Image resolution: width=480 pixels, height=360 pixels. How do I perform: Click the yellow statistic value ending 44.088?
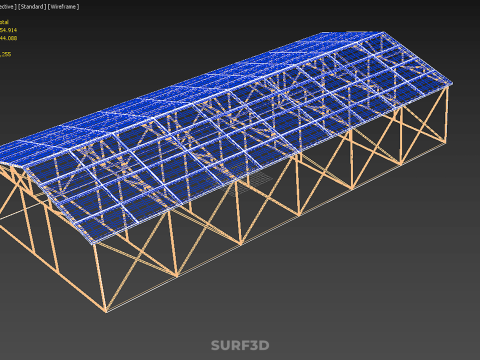[x=8, y=38]
